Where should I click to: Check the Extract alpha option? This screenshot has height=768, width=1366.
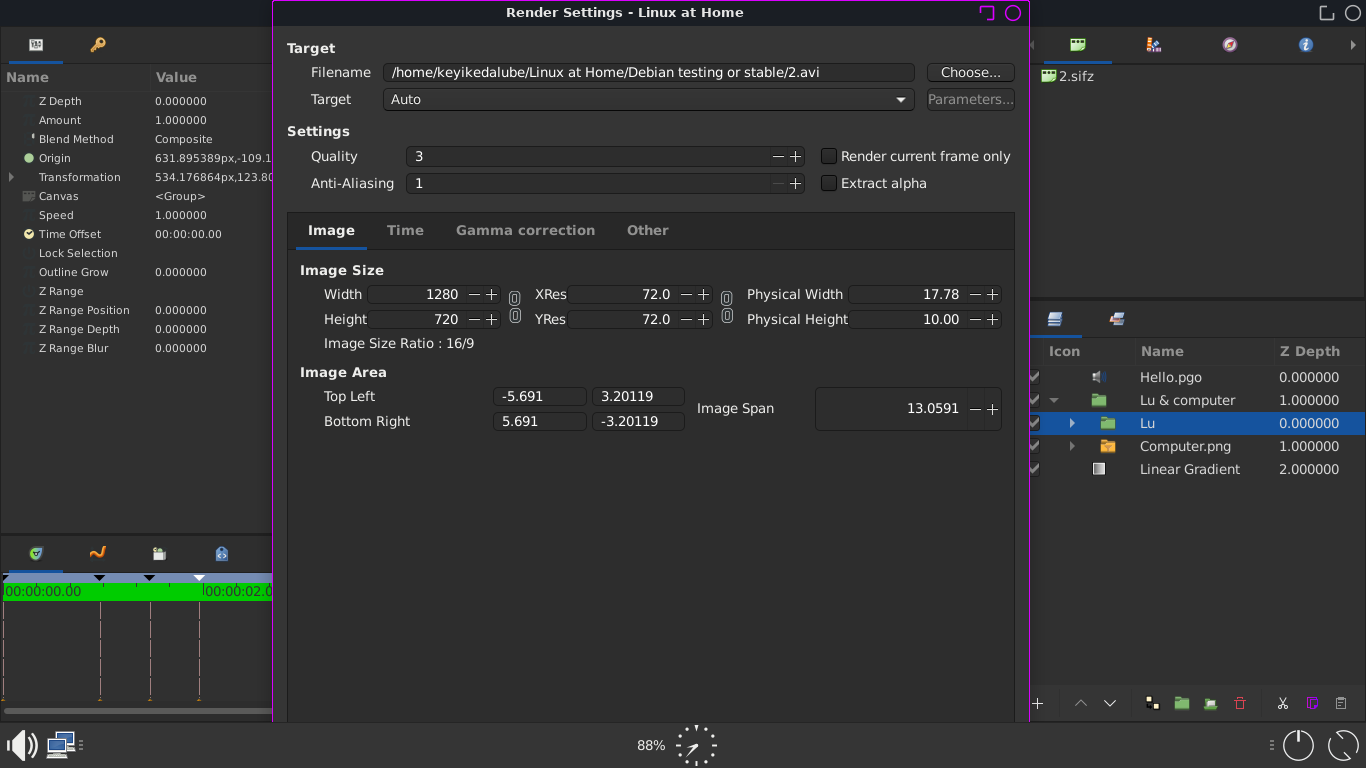point(828,183)
